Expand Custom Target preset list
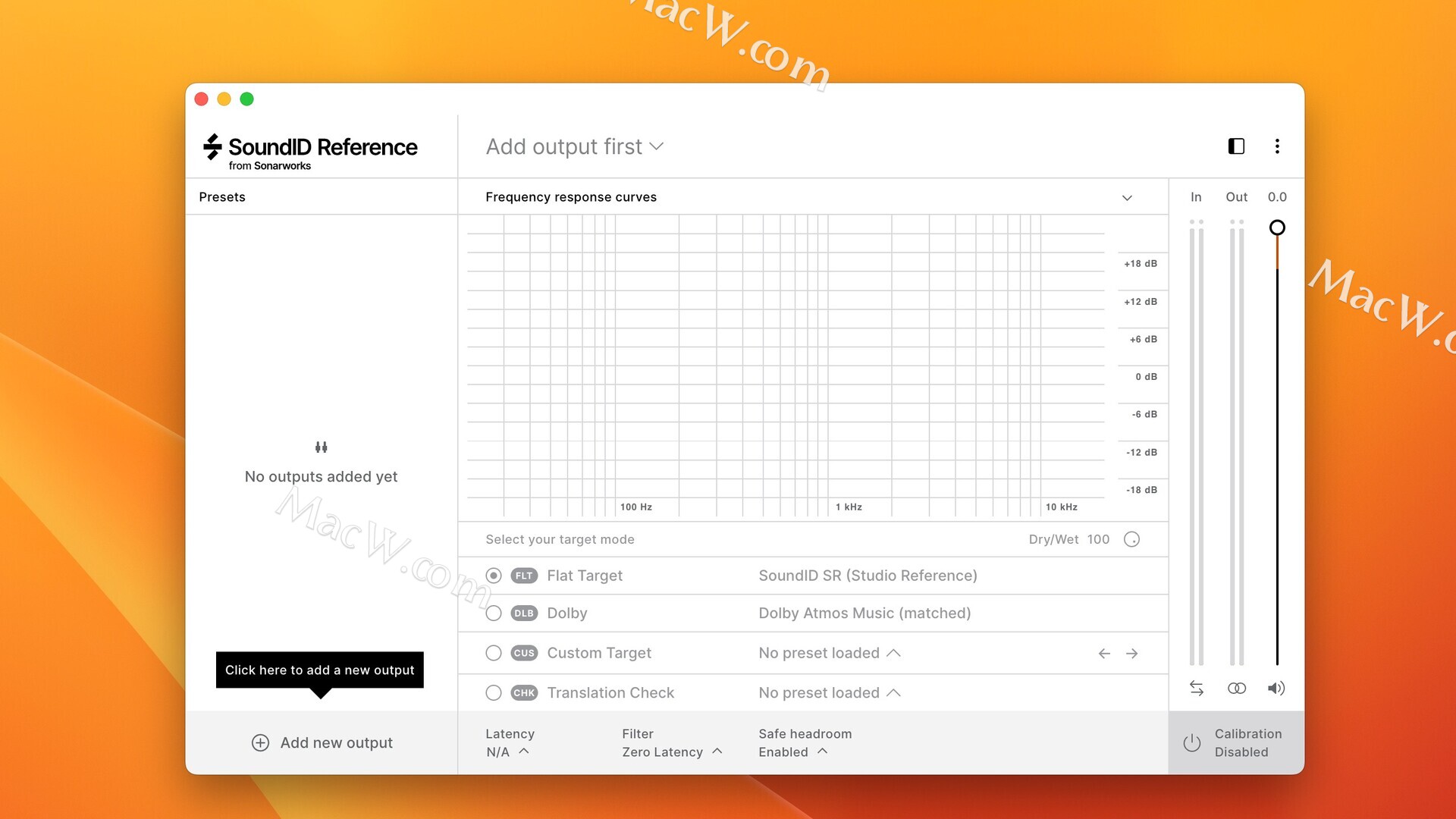The image size is (1456, 819). [830, 654]
